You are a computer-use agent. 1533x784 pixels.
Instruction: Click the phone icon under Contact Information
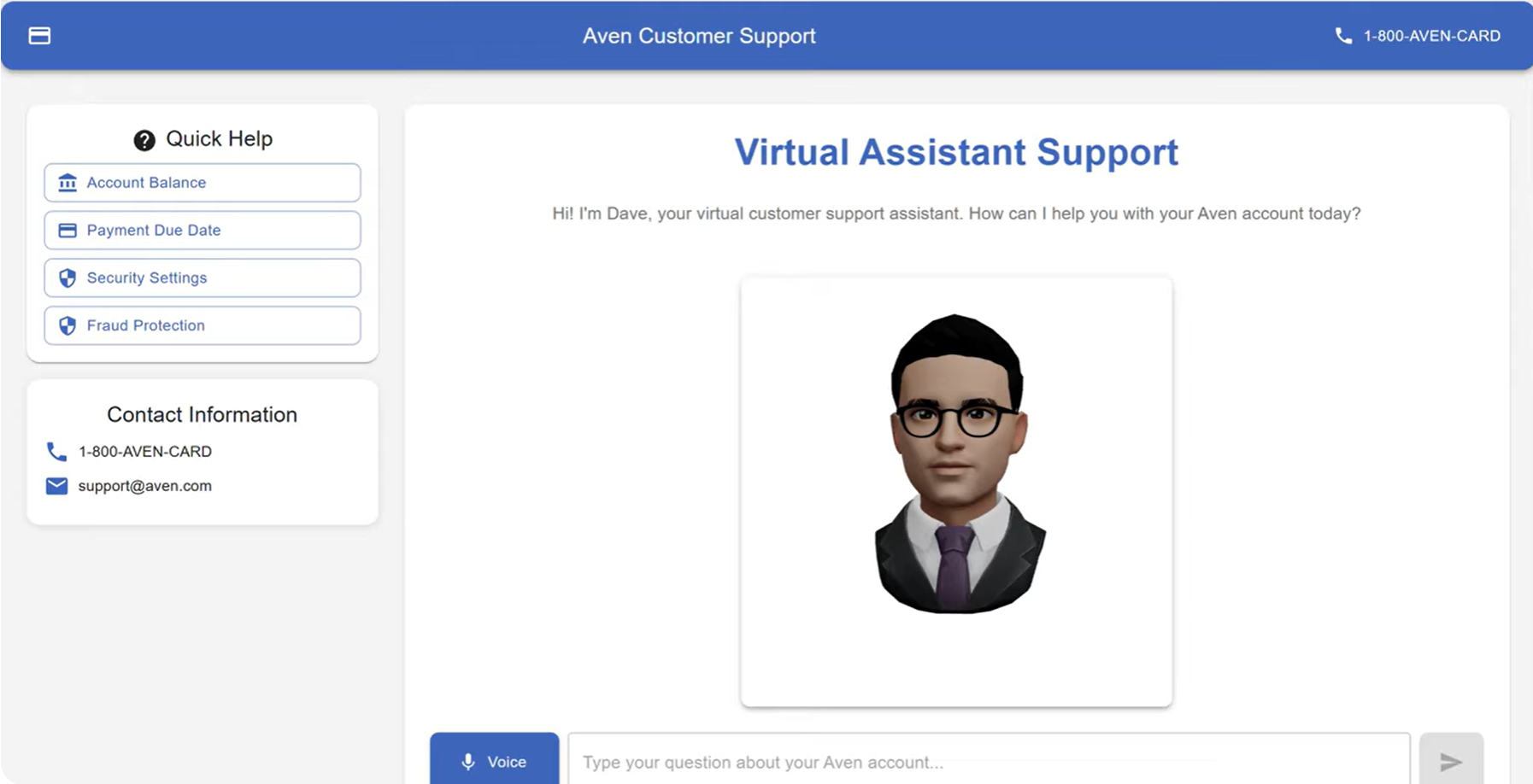click(56, 451)
